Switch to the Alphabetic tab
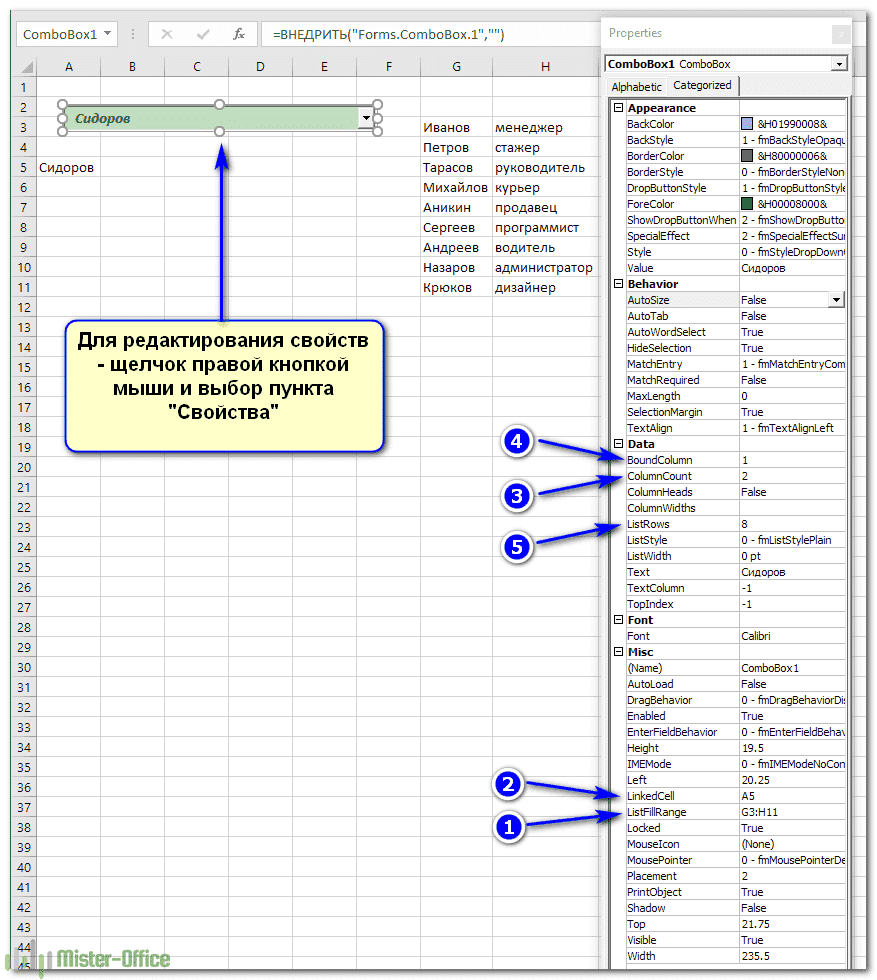Image resolution: width=877 pixels, height=980 pixels. pyautogui.click(x=637, y=86)
